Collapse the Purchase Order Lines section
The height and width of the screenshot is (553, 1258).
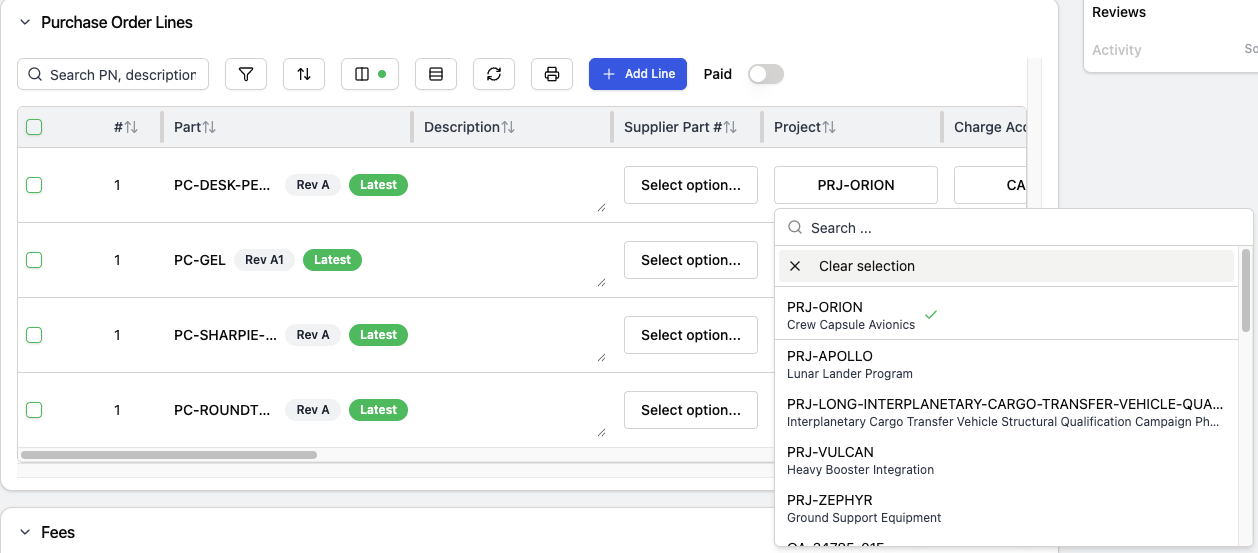pos(25,22)
